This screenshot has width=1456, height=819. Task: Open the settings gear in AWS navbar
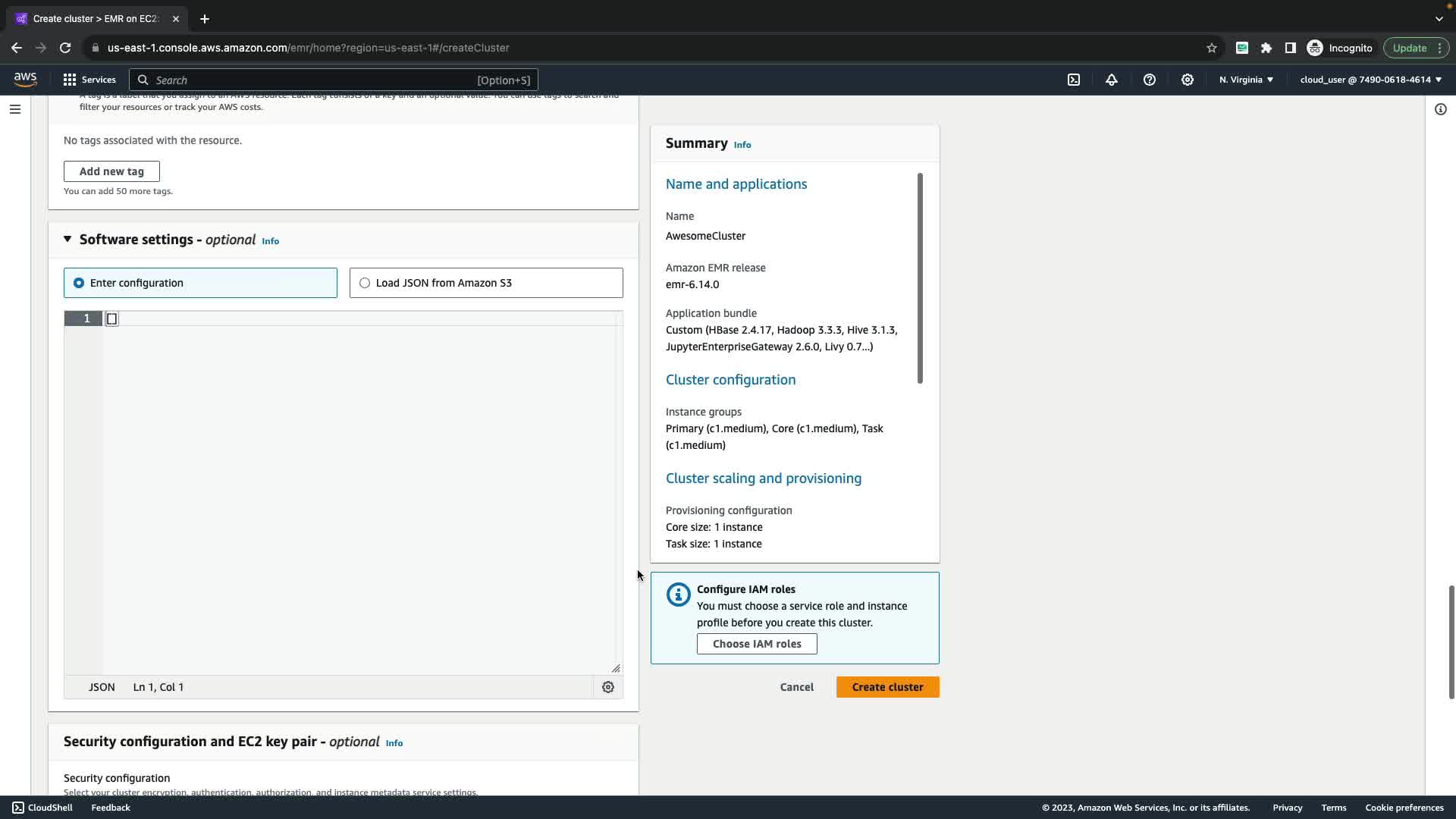(1188, 80)
